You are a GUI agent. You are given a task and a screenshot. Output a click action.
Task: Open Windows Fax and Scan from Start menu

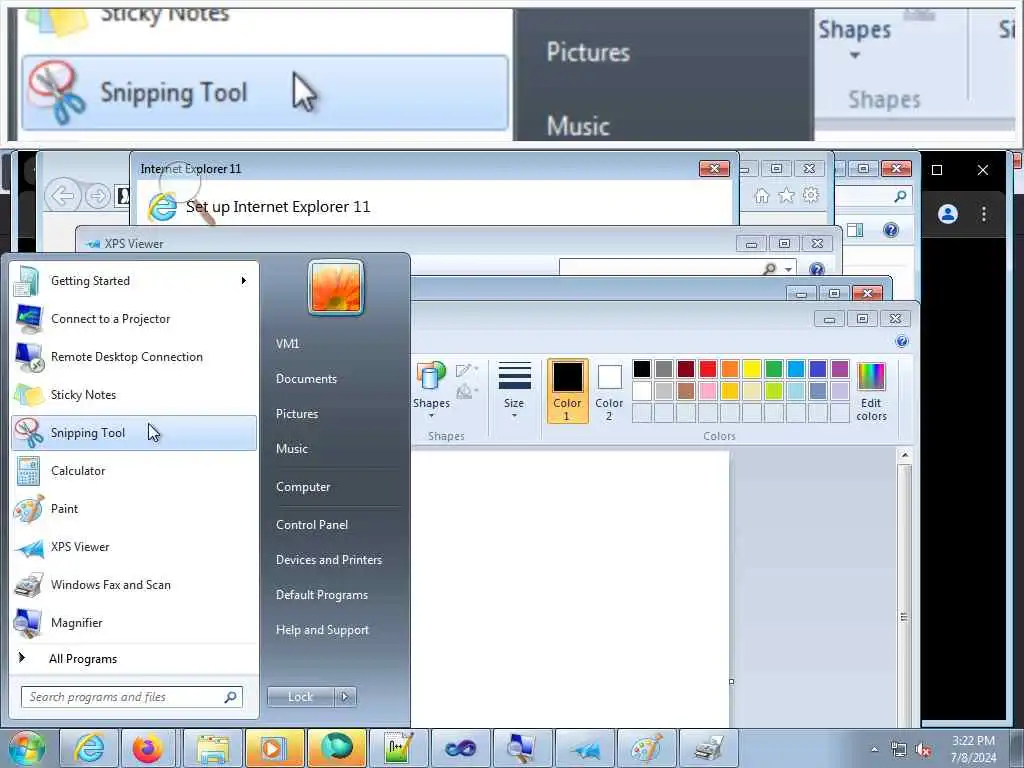134,584
